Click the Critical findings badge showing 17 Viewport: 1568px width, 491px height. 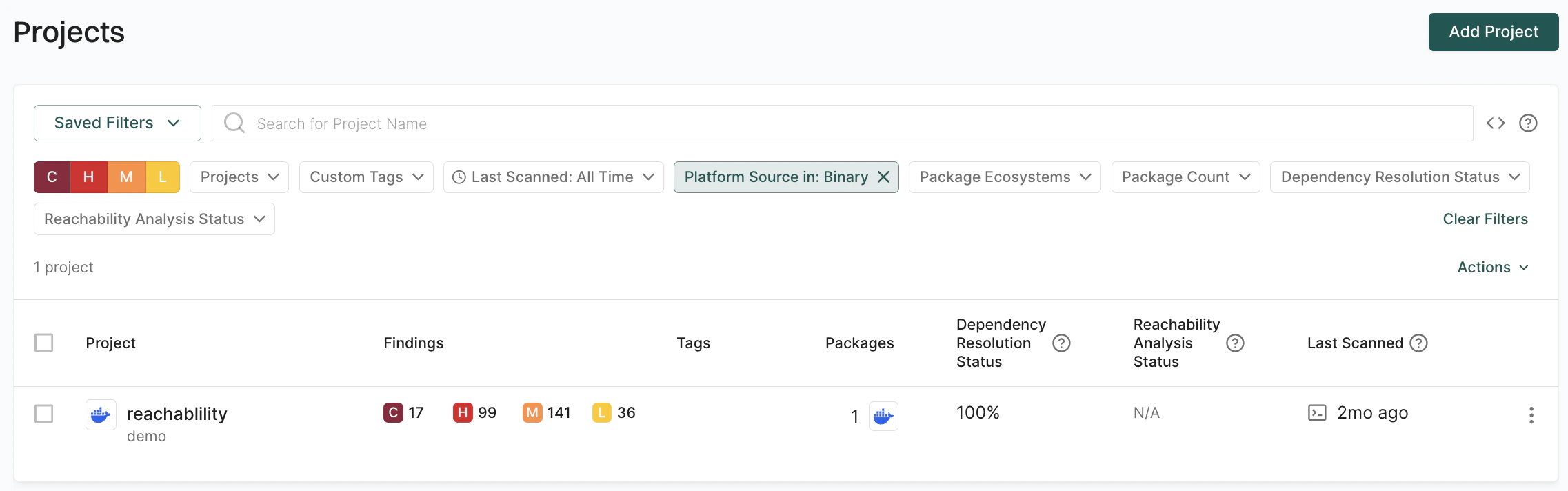(x=403, y=412)
